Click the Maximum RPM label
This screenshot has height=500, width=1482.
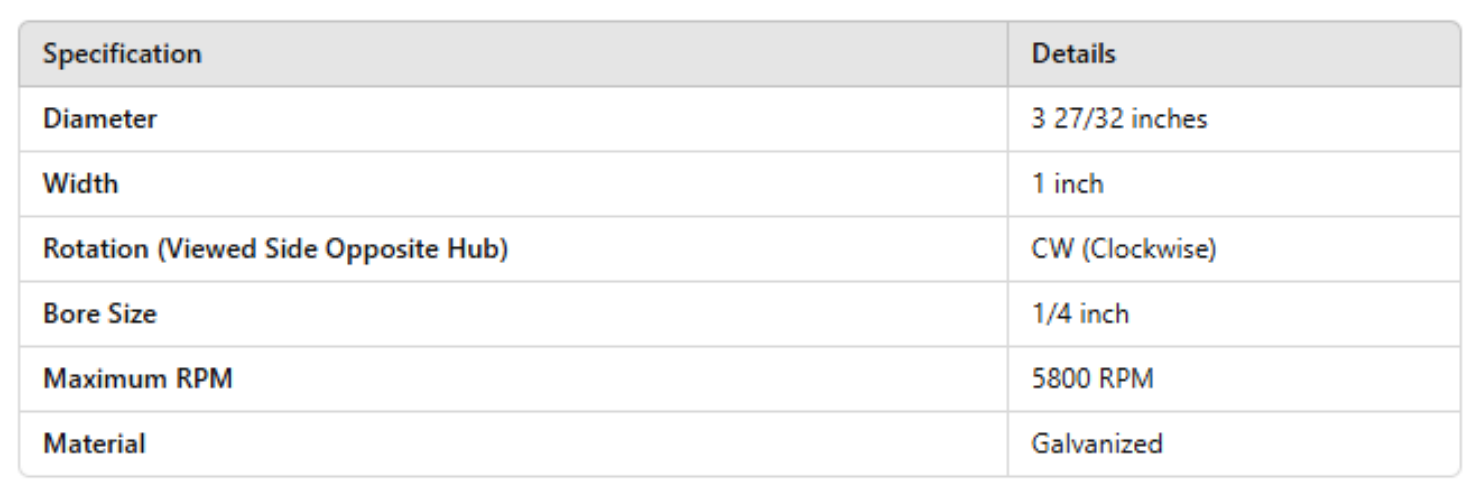click(x=138, y=379)
